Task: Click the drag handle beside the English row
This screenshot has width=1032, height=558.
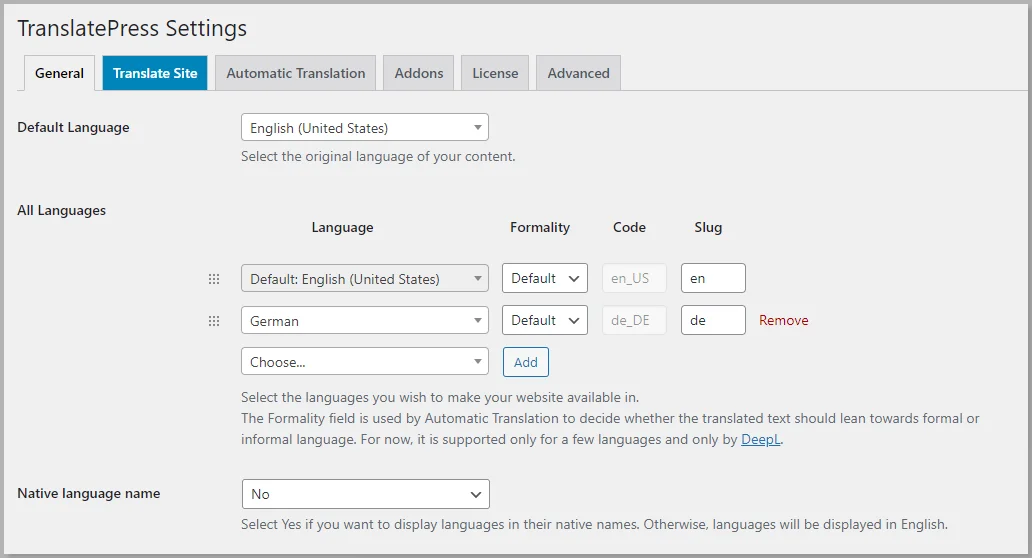Action: tap(214, 279)
